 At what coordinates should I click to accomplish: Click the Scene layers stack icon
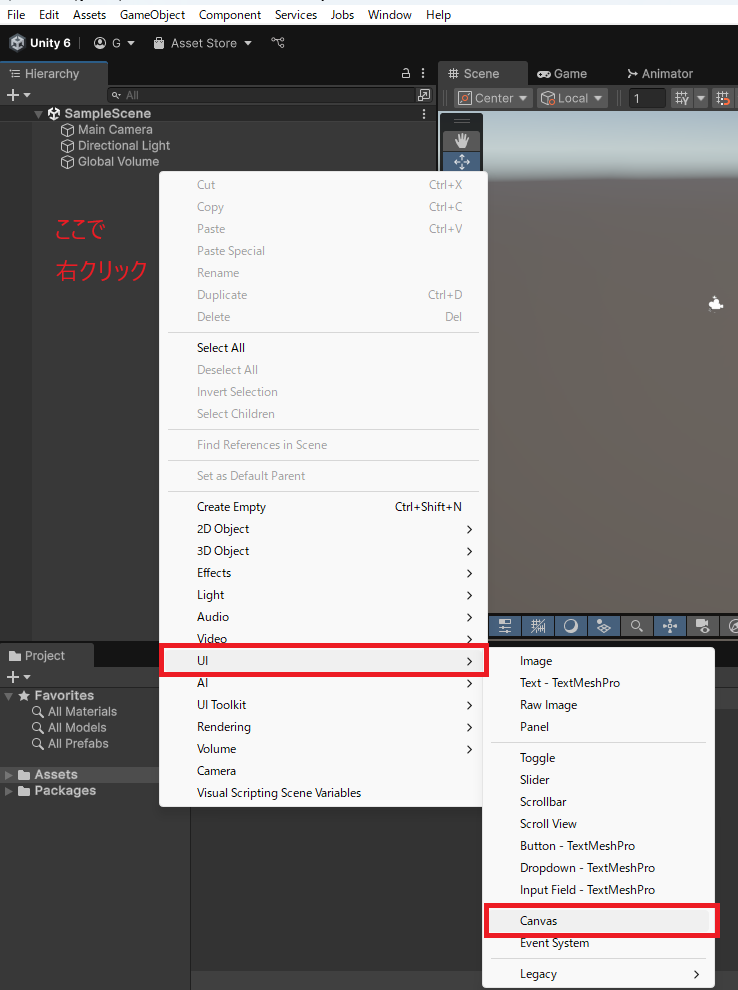coord(604,626)
